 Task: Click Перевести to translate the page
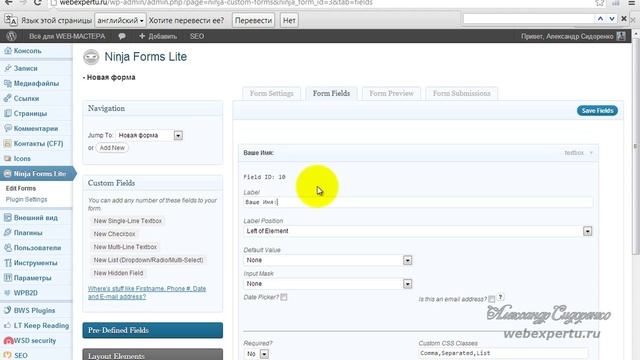(253, 20)
